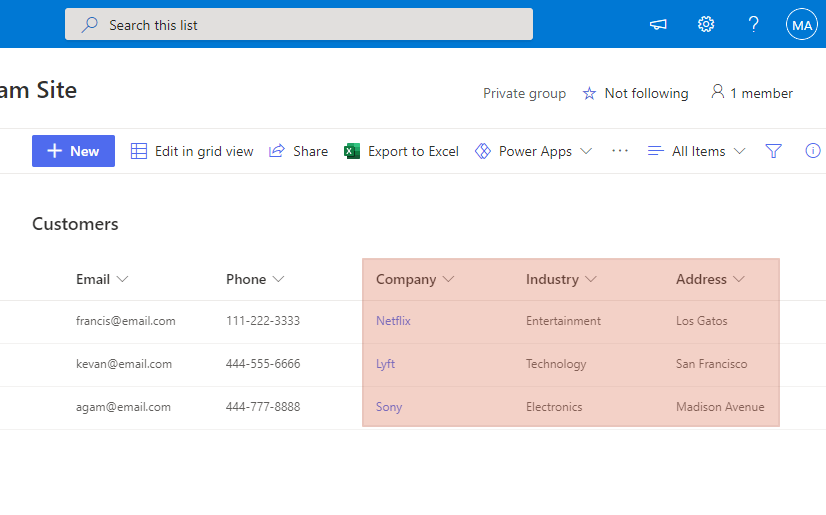This screenshot has width=826, height=515.
Task: Click the Power Apps diamond icon
Action: pos(483,151)
